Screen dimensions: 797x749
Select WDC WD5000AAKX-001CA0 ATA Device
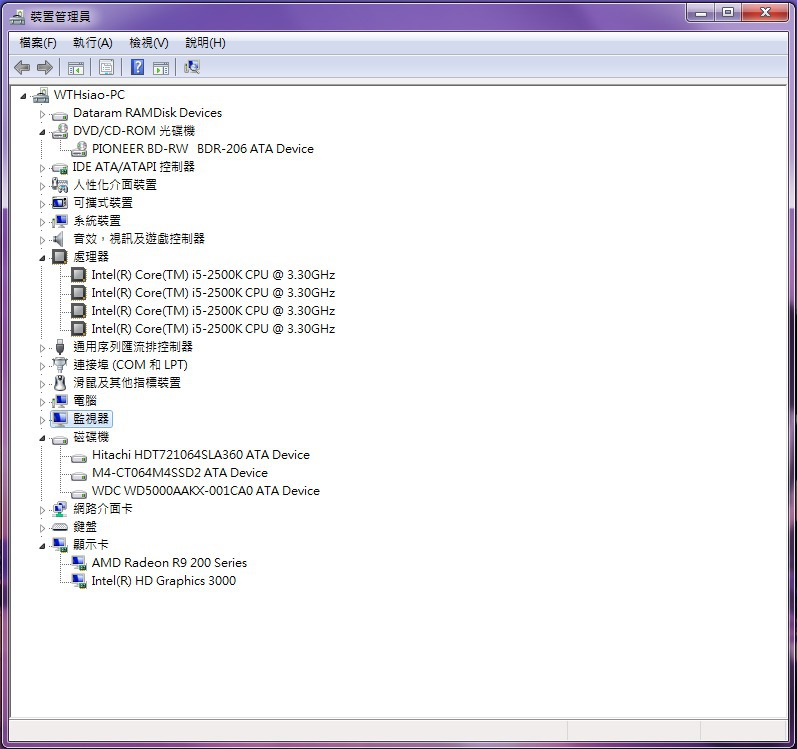[206, 491]
